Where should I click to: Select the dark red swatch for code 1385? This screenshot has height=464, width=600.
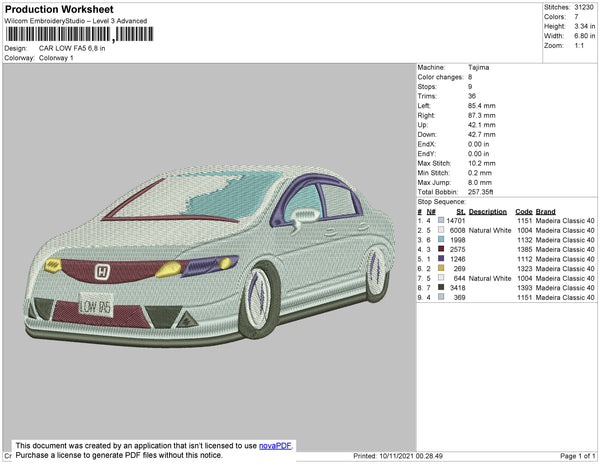[x=440, y=250]
